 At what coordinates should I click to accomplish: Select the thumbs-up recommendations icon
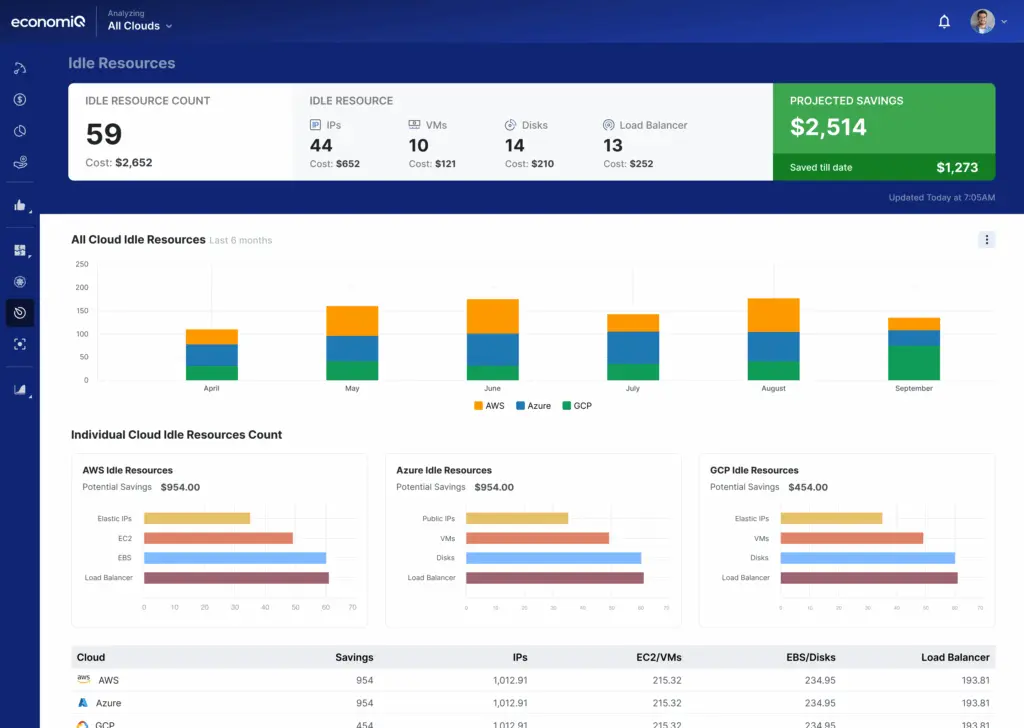click(x=21, y=205)
